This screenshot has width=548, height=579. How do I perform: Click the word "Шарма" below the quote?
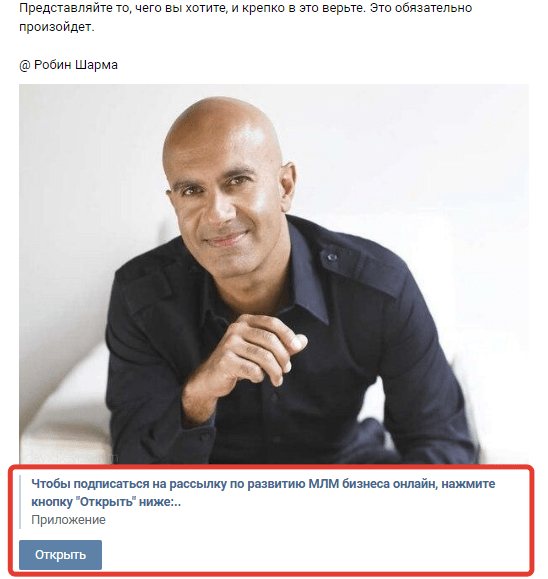[96, 65]
